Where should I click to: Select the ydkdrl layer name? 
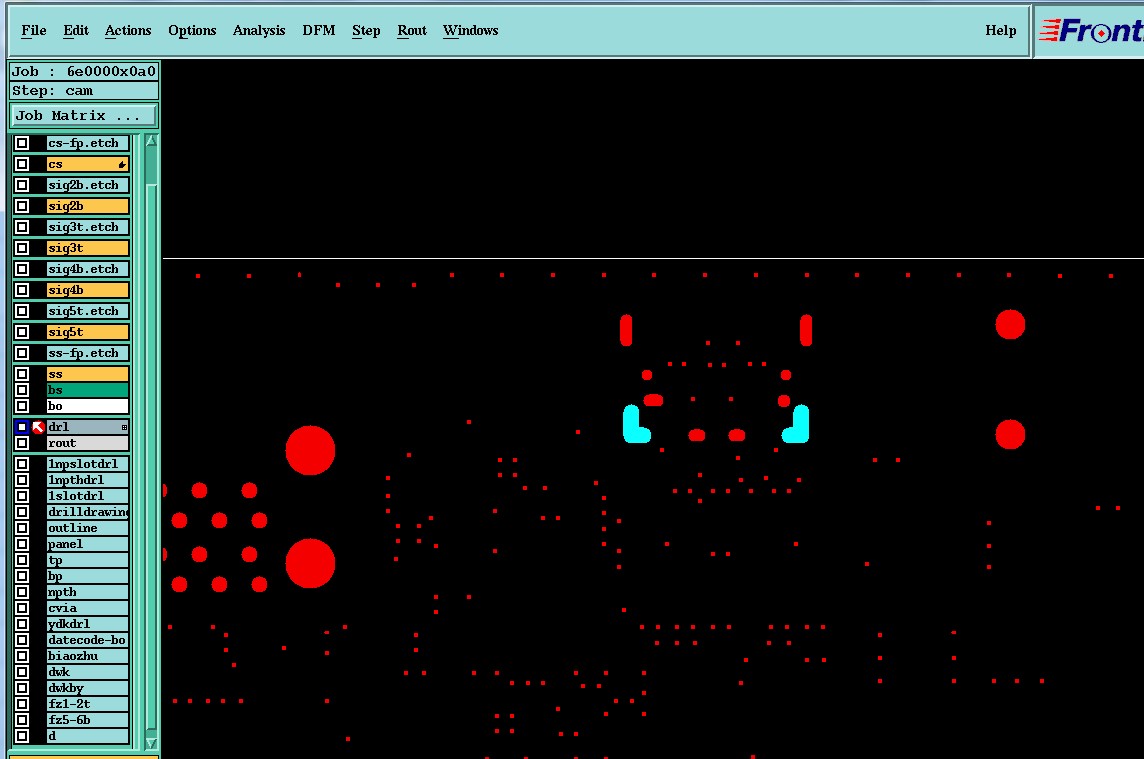pyautogui.click(x=88, y=624)
